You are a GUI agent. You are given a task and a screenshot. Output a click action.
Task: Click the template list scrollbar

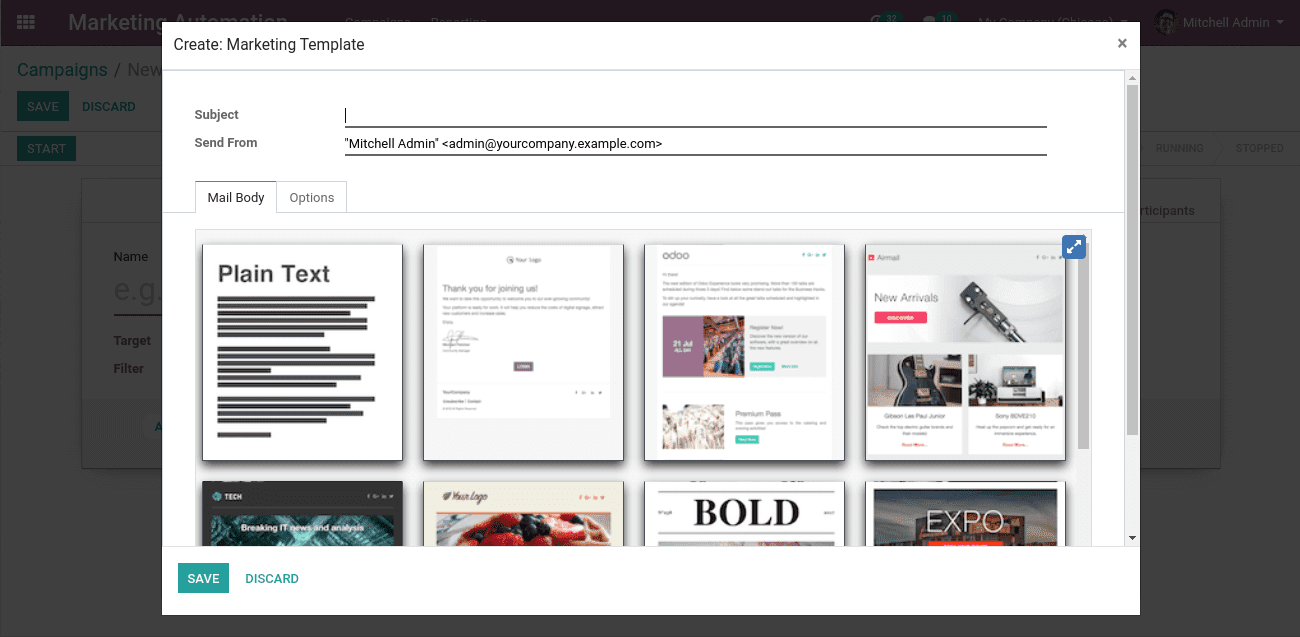[1084, 345]
